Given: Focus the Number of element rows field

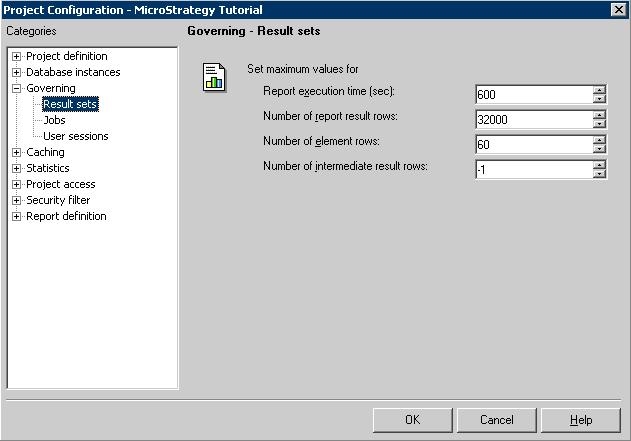Looking at the screenshot, I should [534, 144].
